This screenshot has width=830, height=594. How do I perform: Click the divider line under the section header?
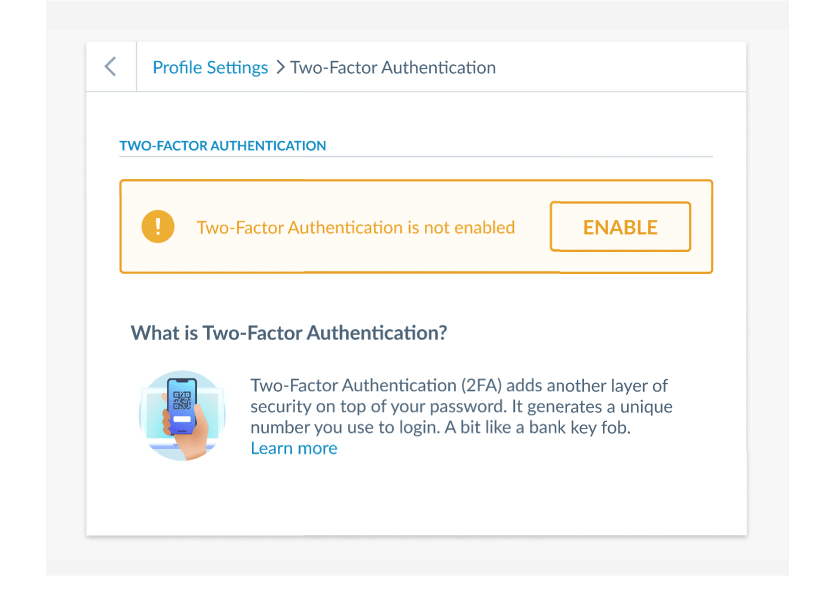coord(416,157)
